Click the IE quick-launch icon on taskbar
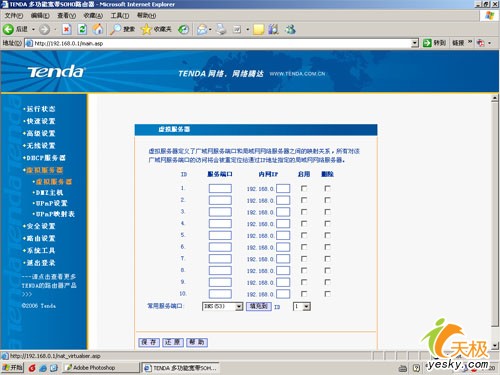The height and width of the screenshot is (375, 500). 43,368
